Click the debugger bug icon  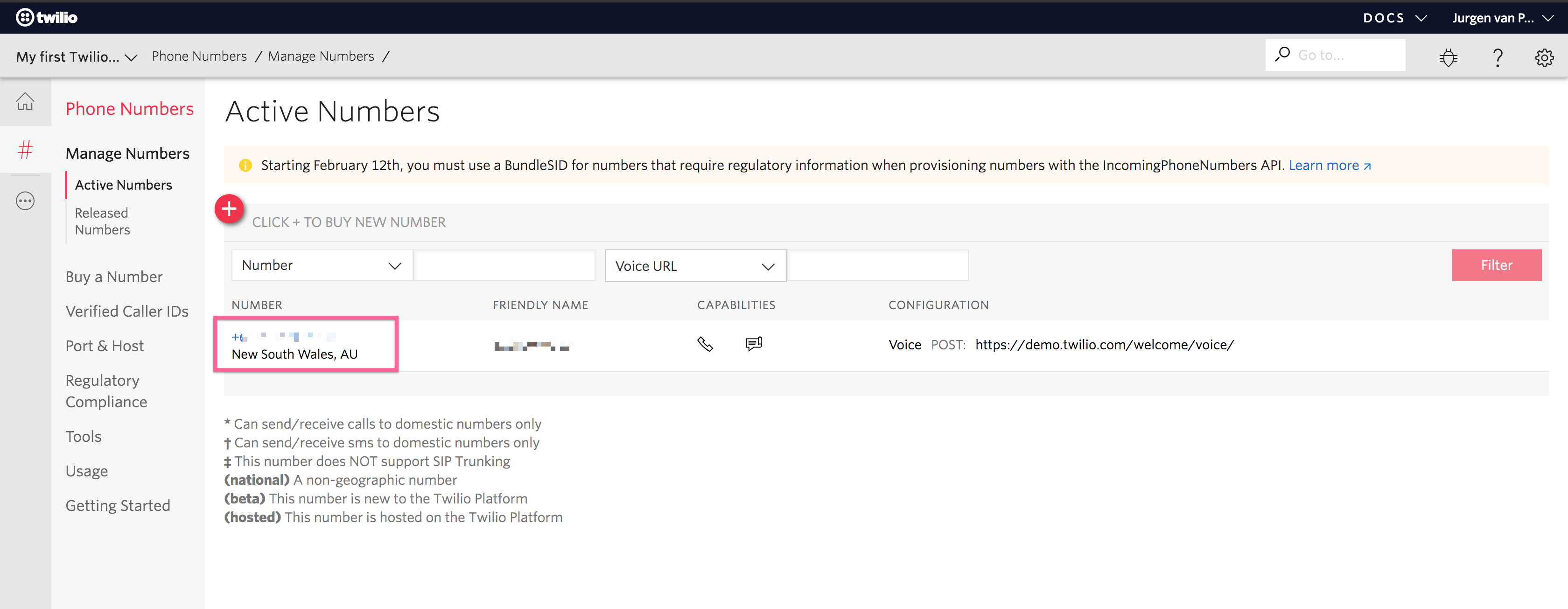1448,57
